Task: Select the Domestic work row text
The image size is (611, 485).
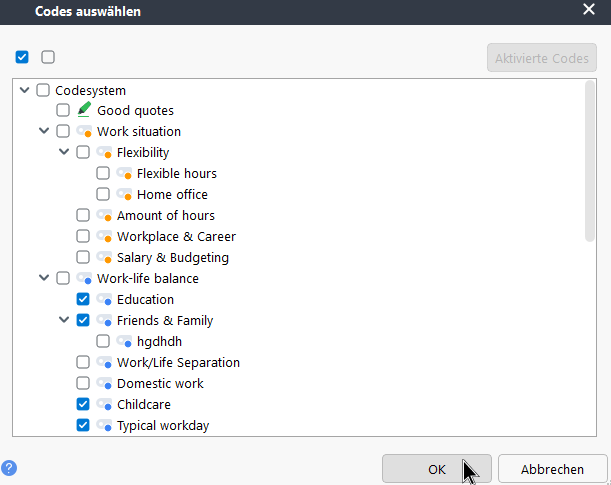Action: click(x=160, y=384)
